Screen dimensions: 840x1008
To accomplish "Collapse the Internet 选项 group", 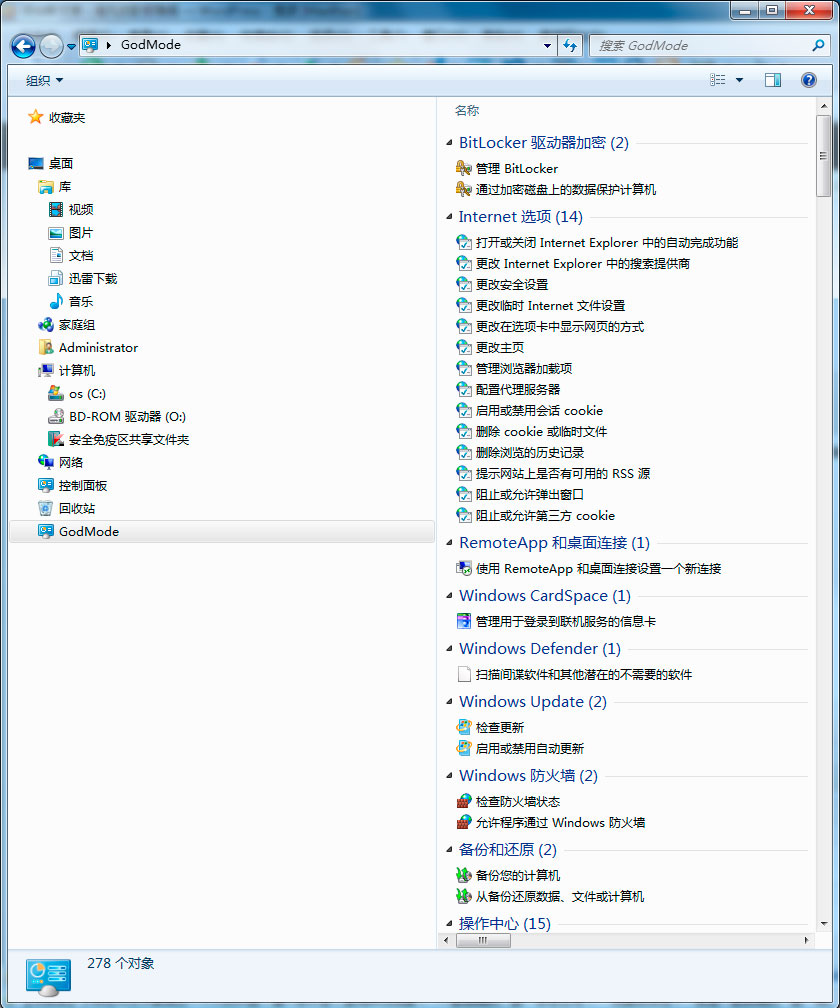I will click(x=449, y=217).
